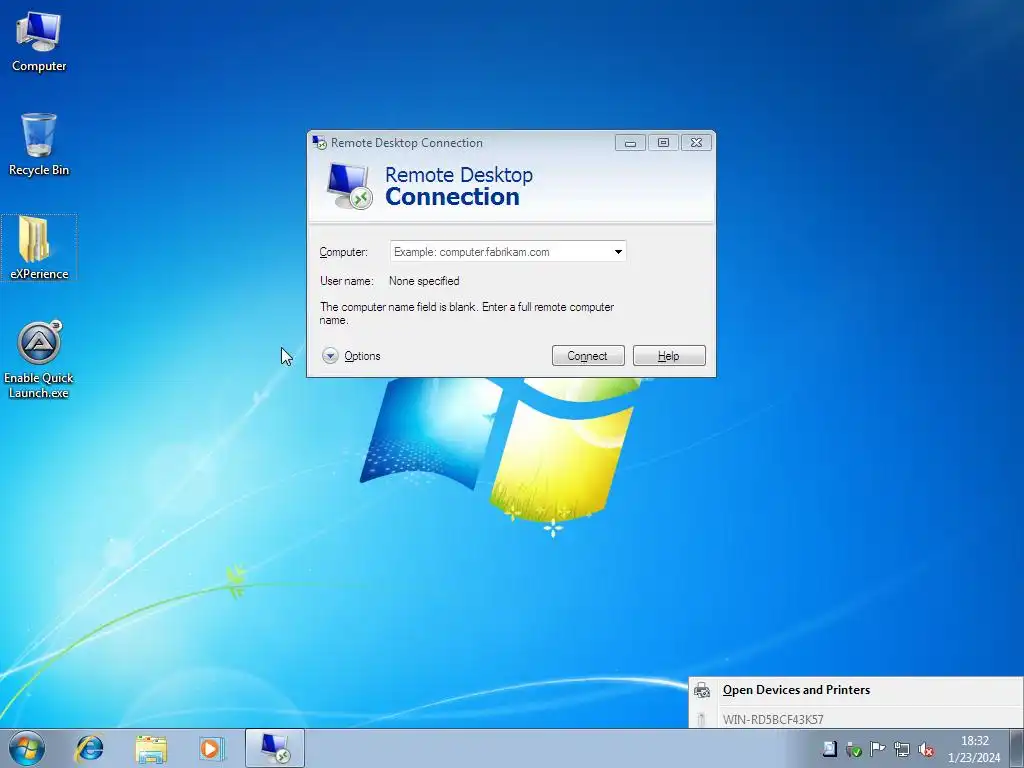Select WIN-RD5BCF43K57 device in popup menu
Viewport: 1024px width, 768px height.
856,719
